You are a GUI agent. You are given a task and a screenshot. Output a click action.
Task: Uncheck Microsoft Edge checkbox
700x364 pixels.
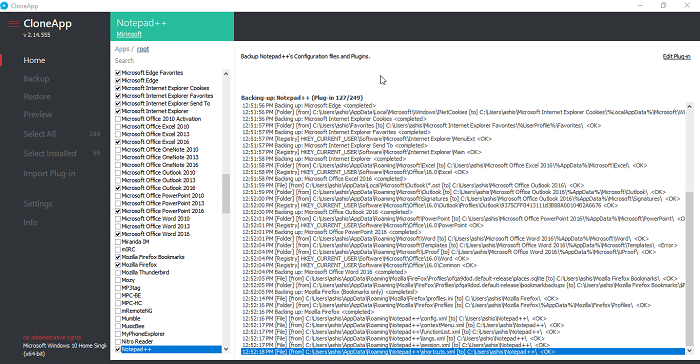118,80
